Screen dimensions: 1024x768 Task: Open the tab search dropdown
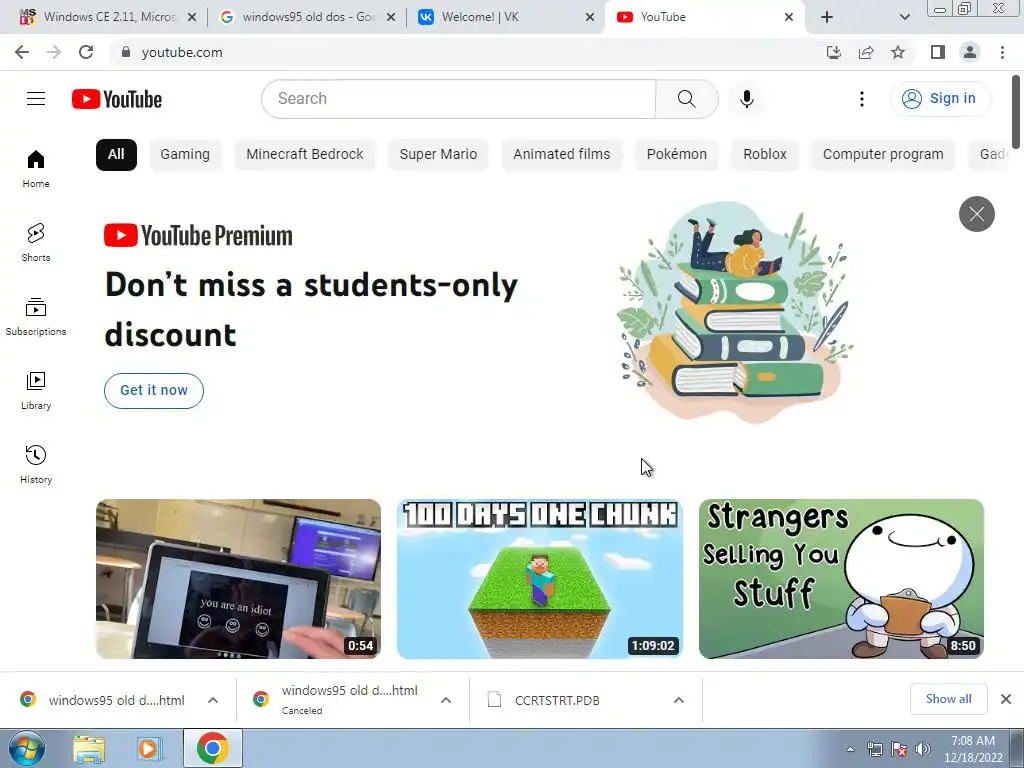click(x=904, y=17)
